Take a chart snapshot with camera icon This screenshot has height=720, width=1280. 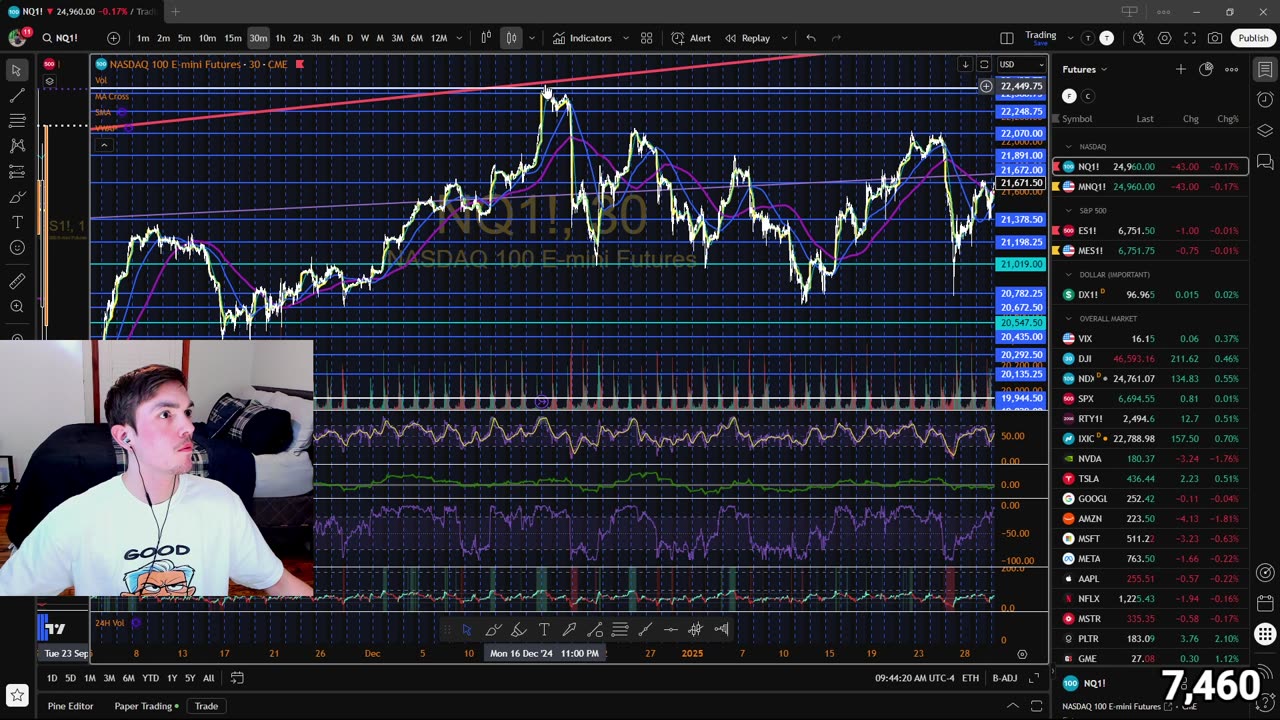1215,38
